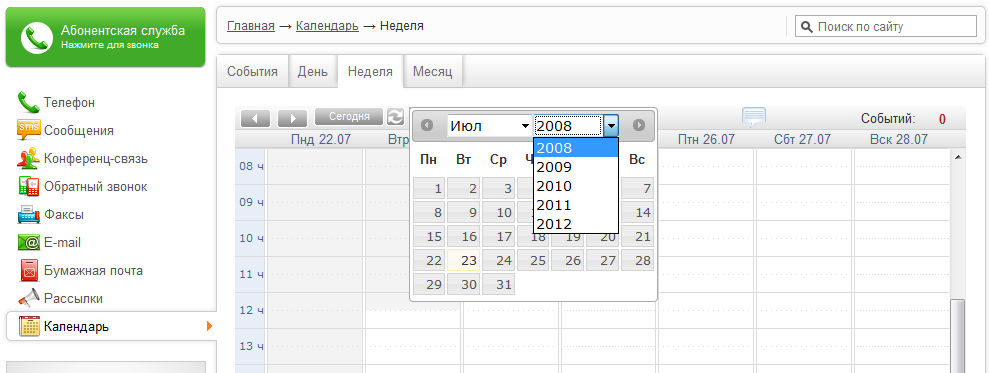Click the Поиск по сайту search field
Screen dimensions: 989x373
[x=886, y=27]
